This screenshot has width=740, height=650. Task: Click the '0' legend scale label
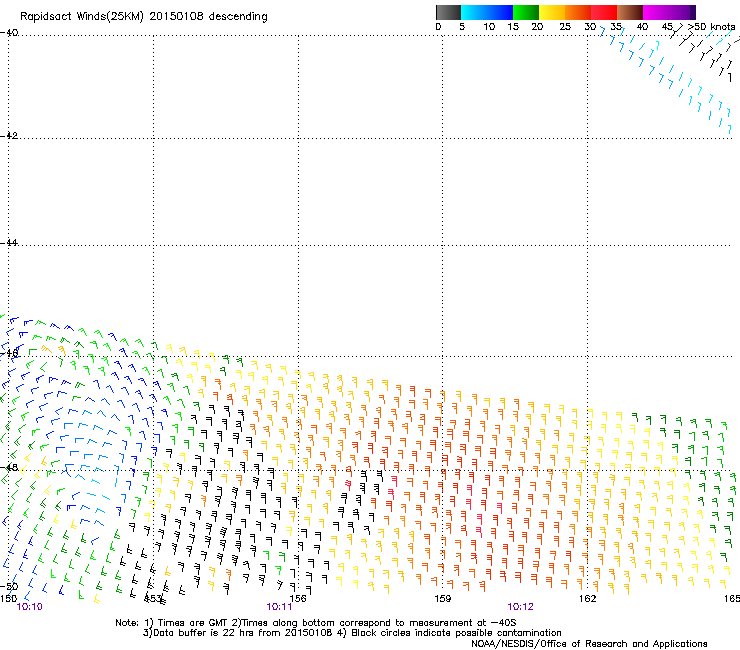(438, 27)
